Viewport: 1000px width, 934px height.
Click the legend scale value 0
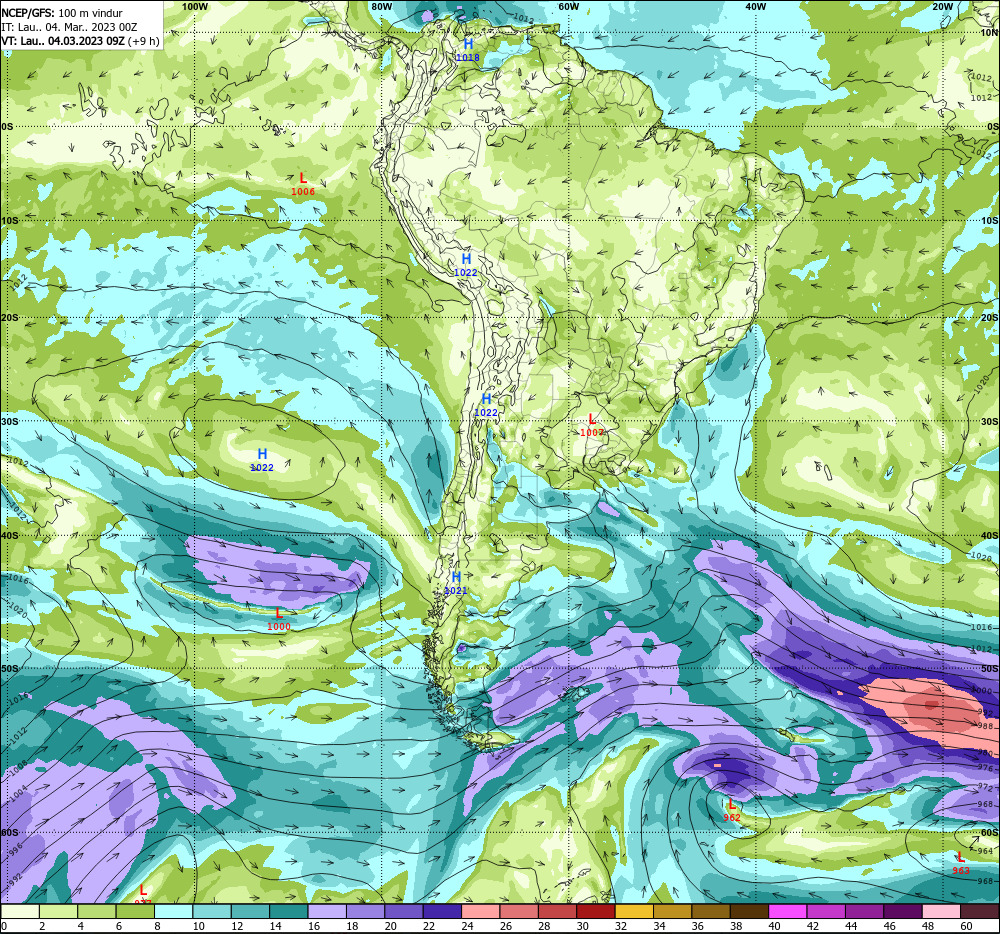click(x=4, y=926)
